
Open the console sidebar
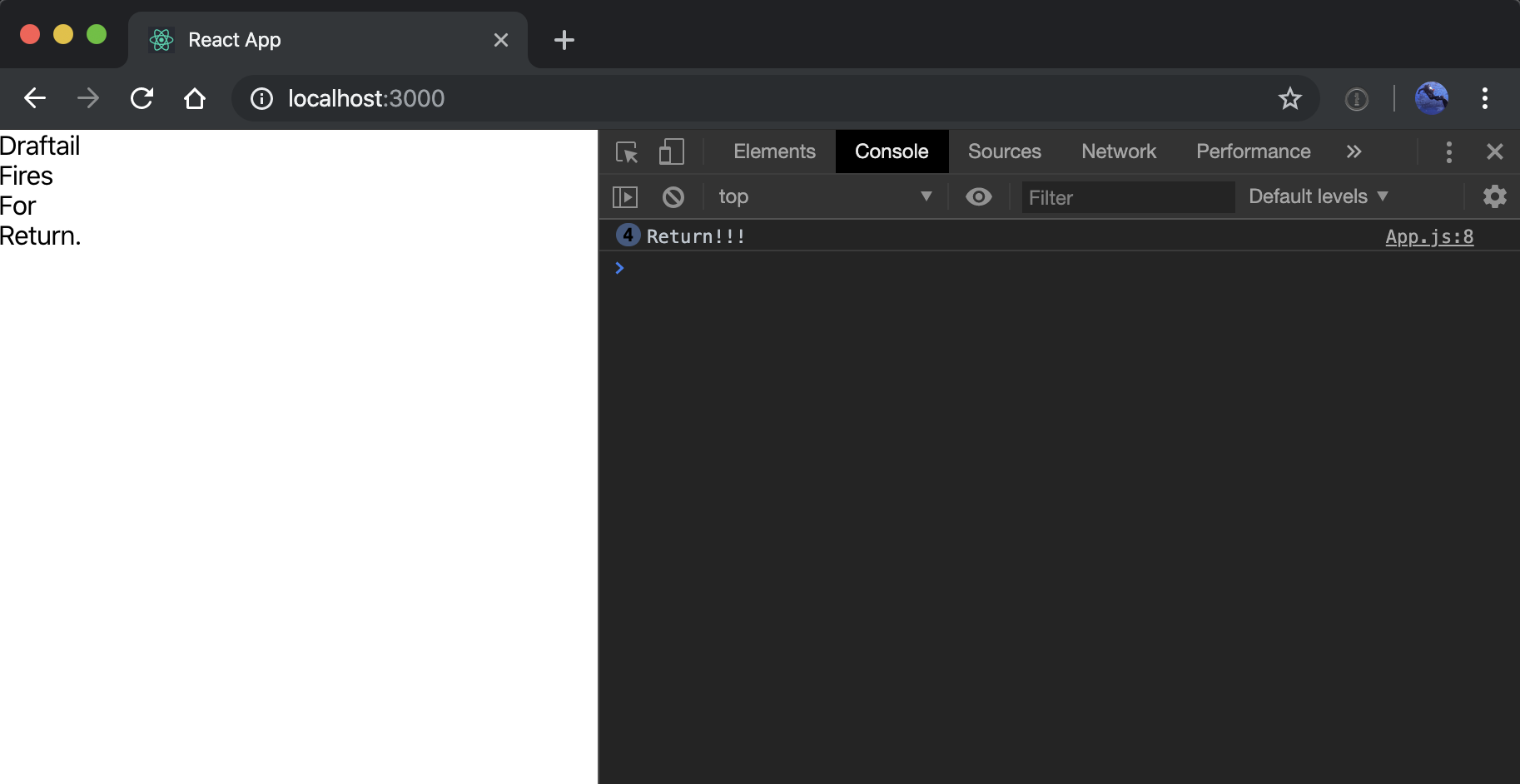tap(625, 196)
